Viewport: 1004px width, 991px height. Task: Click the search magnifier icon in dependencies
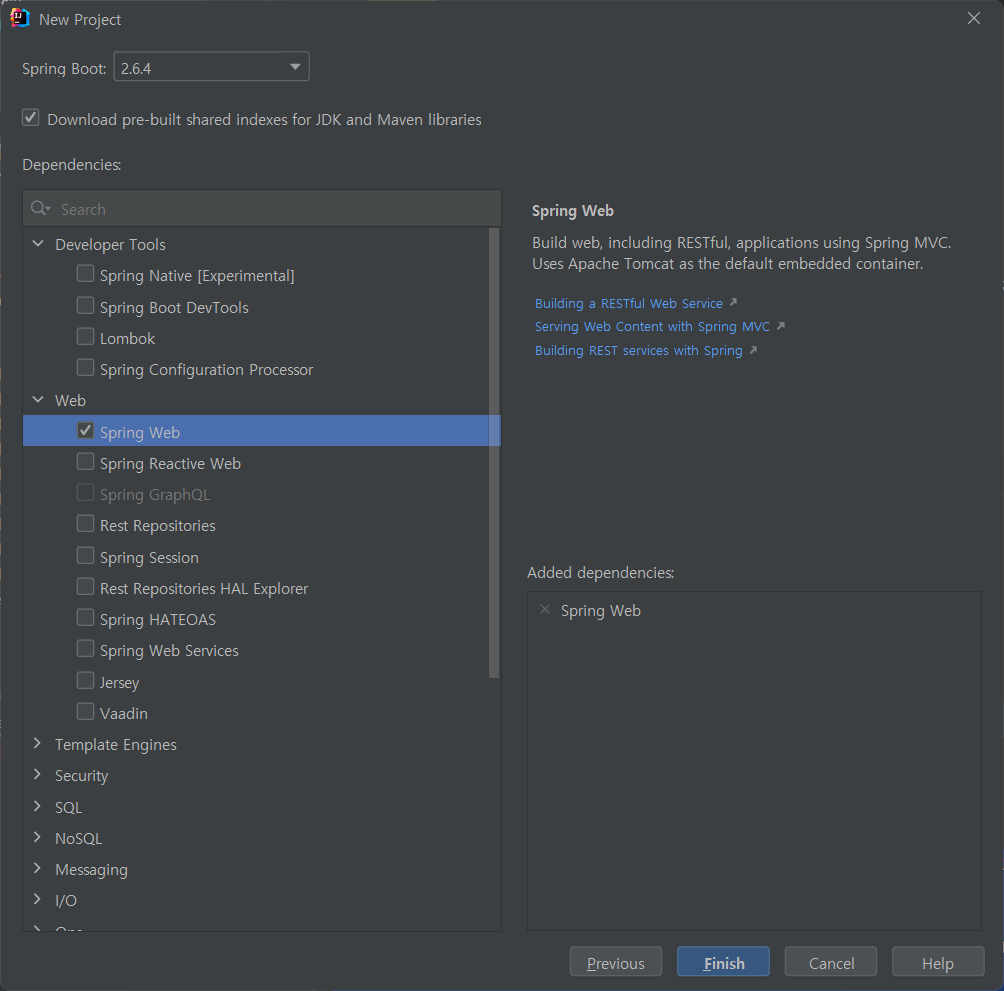(40, 209)
